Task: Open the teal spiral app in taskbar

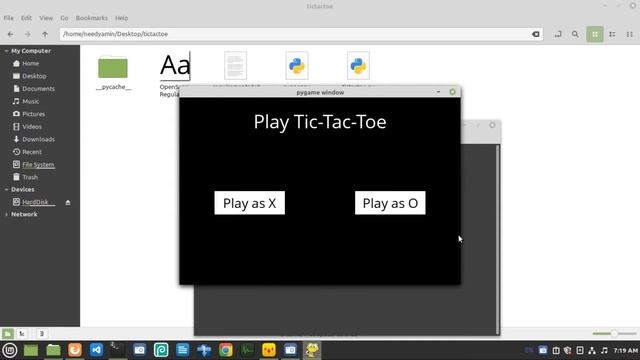Action: coord(161,350)
